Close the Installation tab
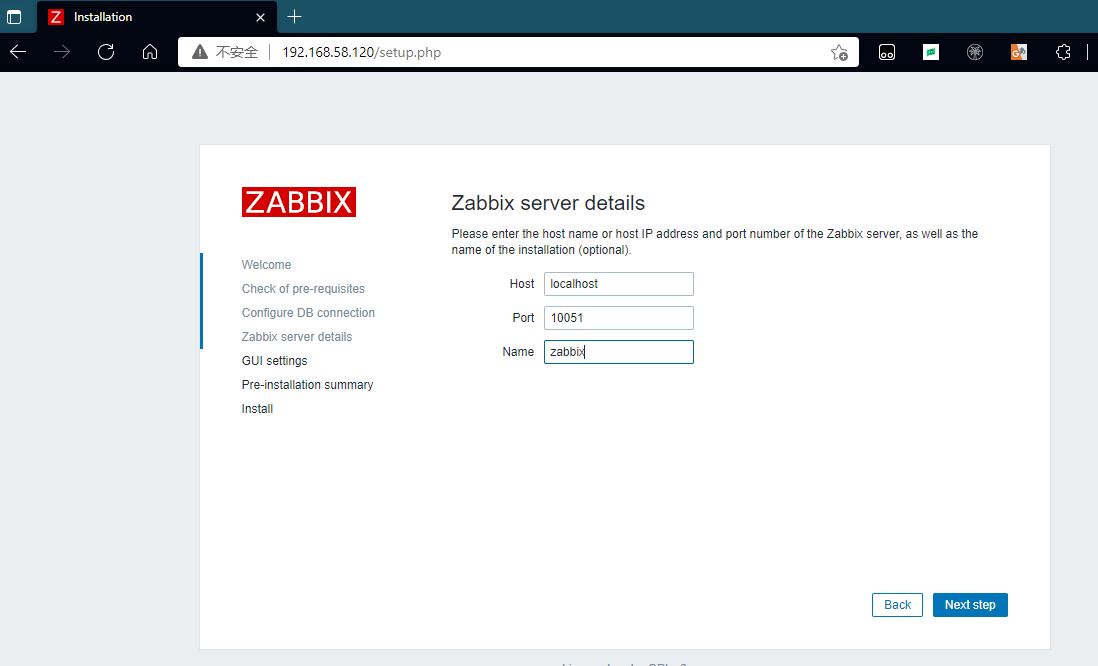This screenshot has width=1098, height=666. coord(260,18)
